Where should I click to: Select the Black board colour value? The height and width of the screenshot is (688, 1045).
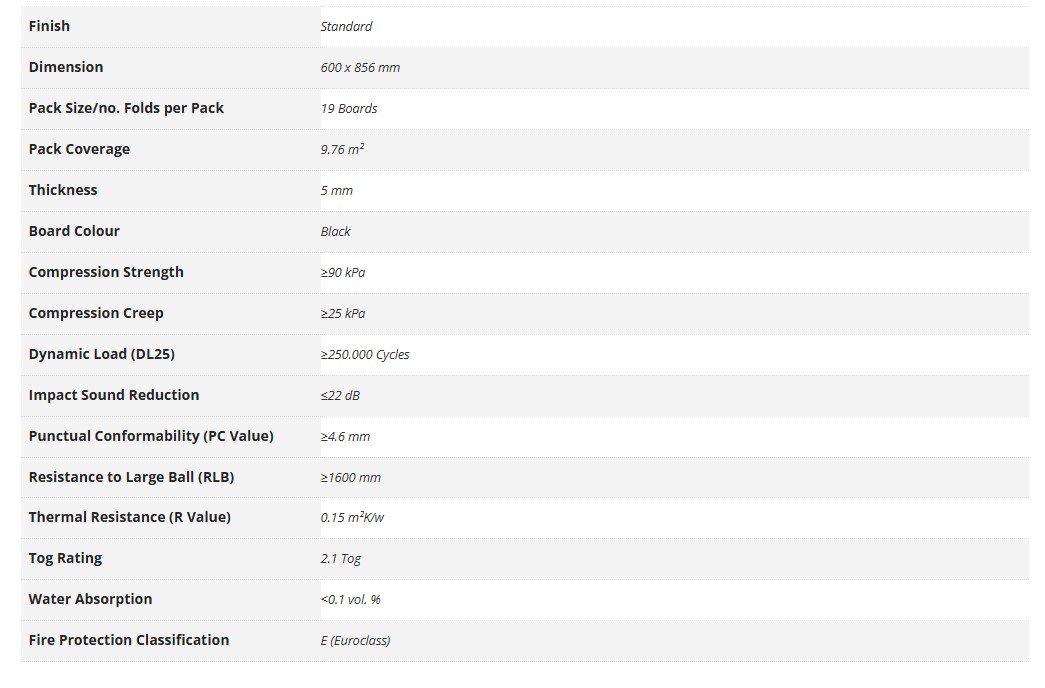(336, 232)
